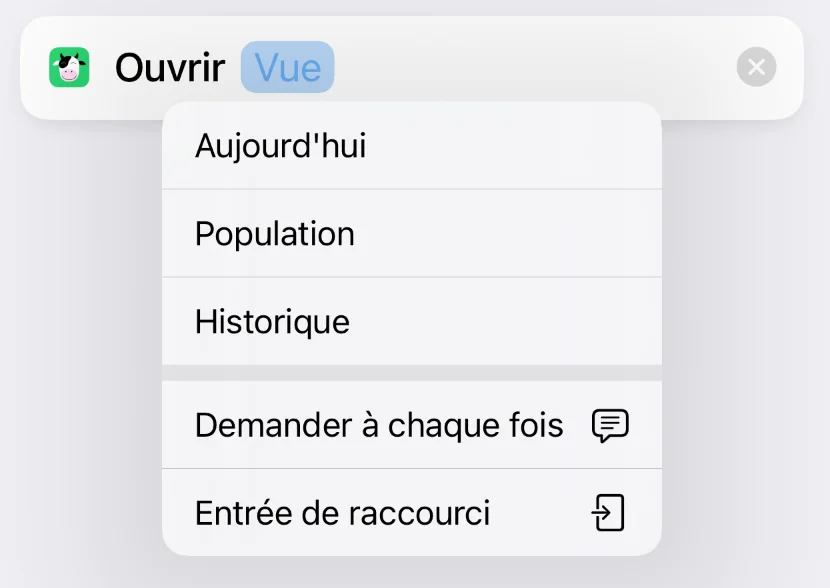
Task: Click gray background right of the menu
Action: click(x=745, y=330)
